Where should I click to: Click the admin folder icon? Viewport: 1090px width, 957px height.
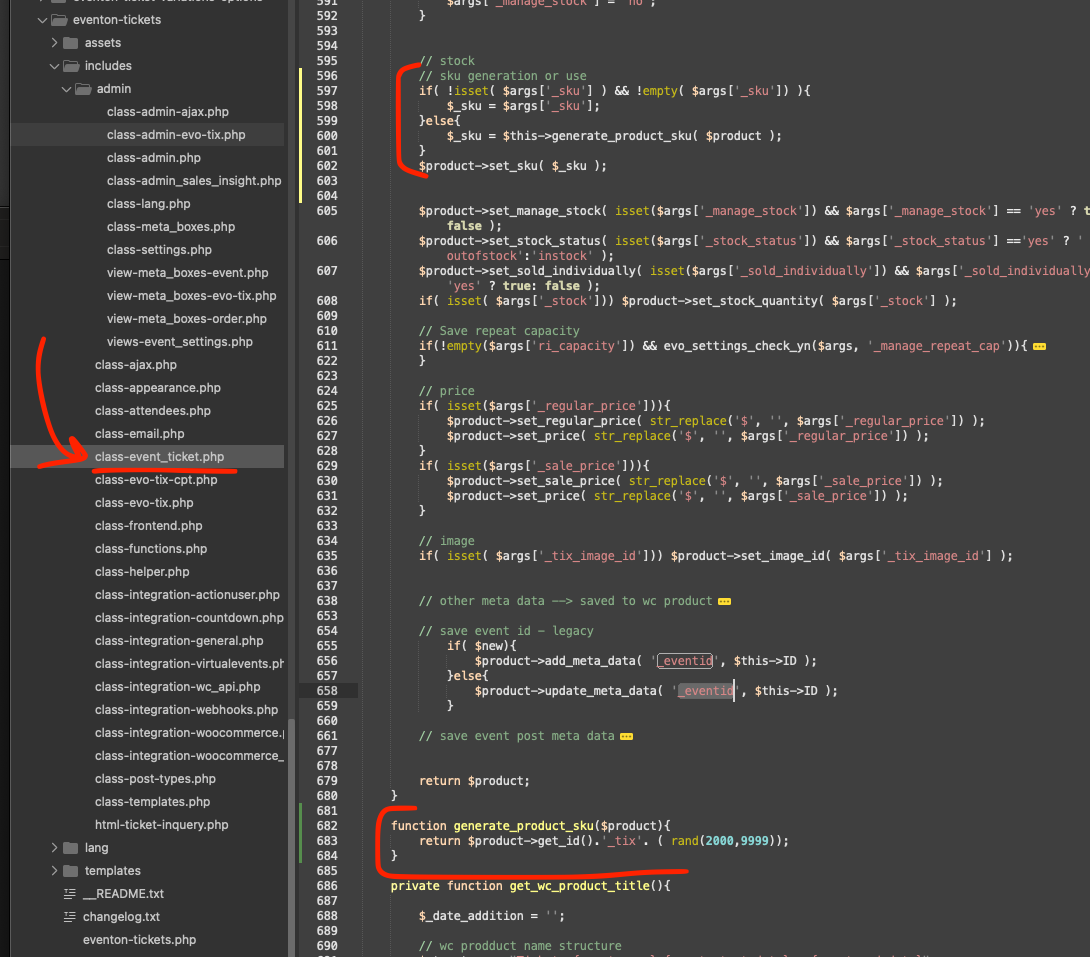pos(83,89)
